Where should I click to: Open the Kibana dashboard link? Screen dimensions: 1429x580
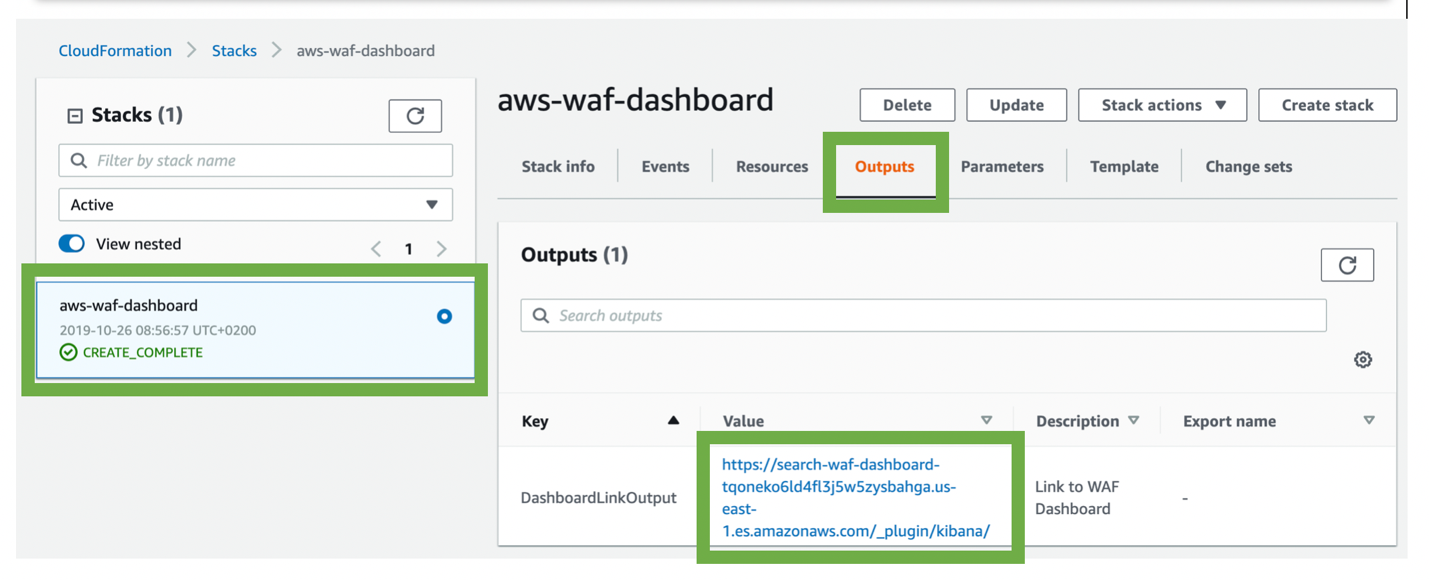[856, 498]
